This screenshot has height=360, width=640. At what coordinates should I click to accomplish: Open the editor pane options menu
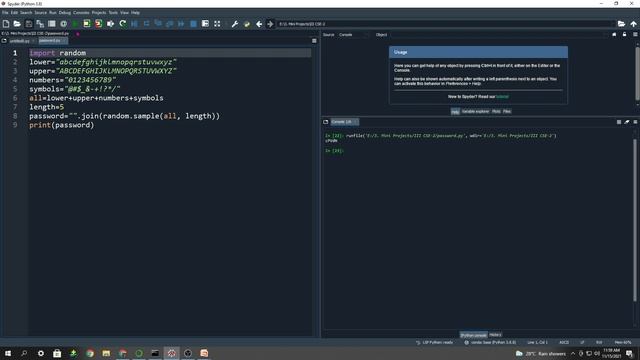click(314, 41)
